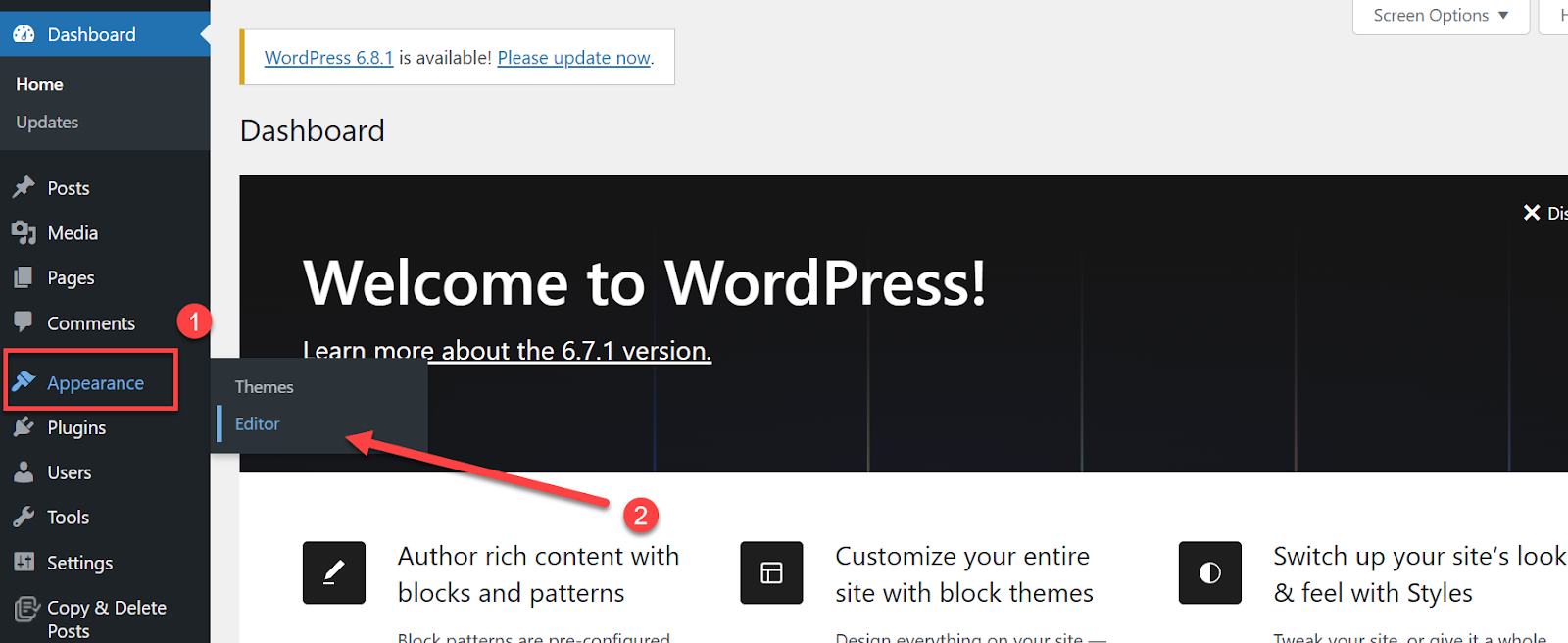Click Customize your entire site heading

point(964,574)
